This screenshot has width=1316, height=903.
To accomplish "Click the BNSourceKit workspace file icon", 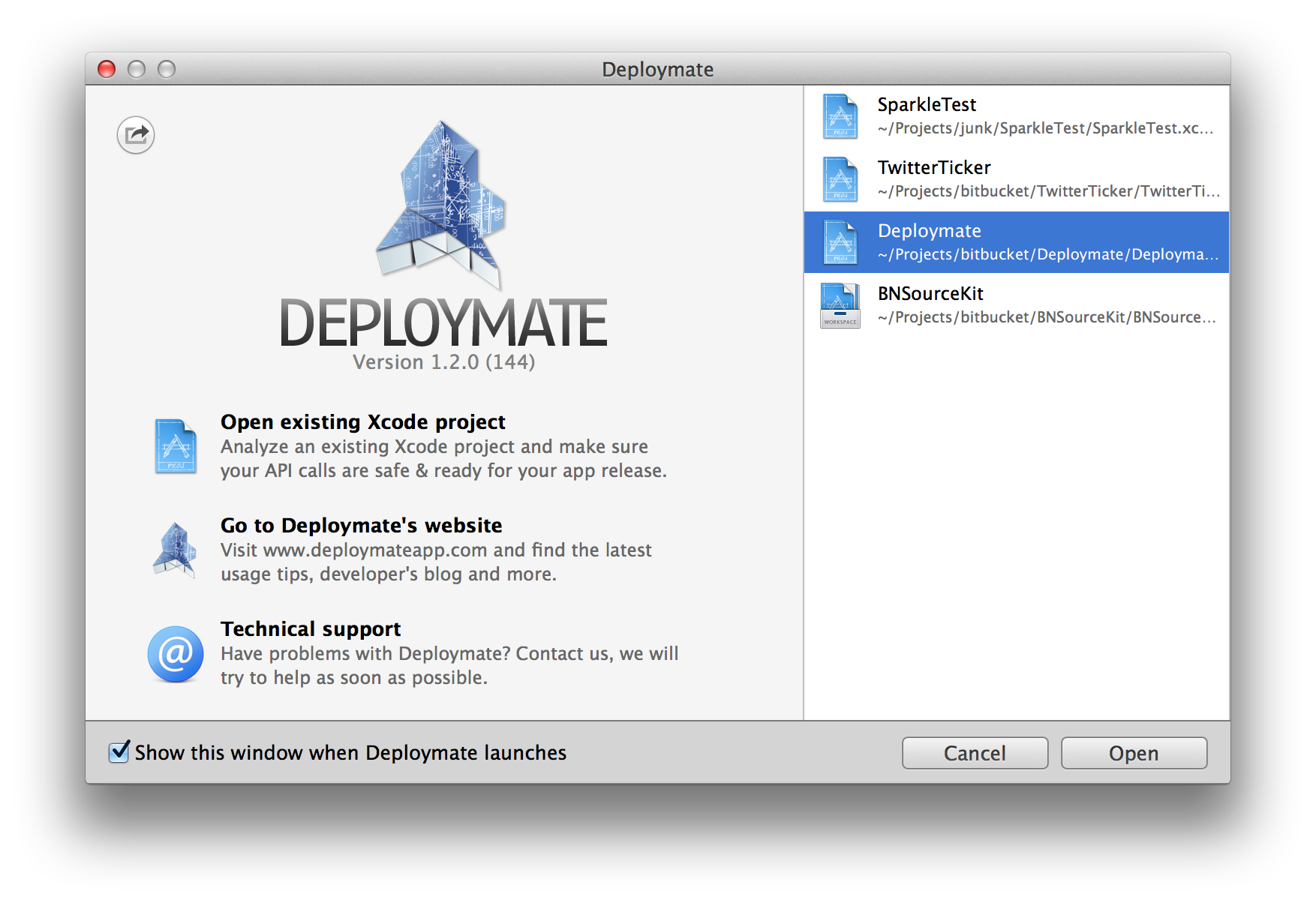I will coord(840,305).
